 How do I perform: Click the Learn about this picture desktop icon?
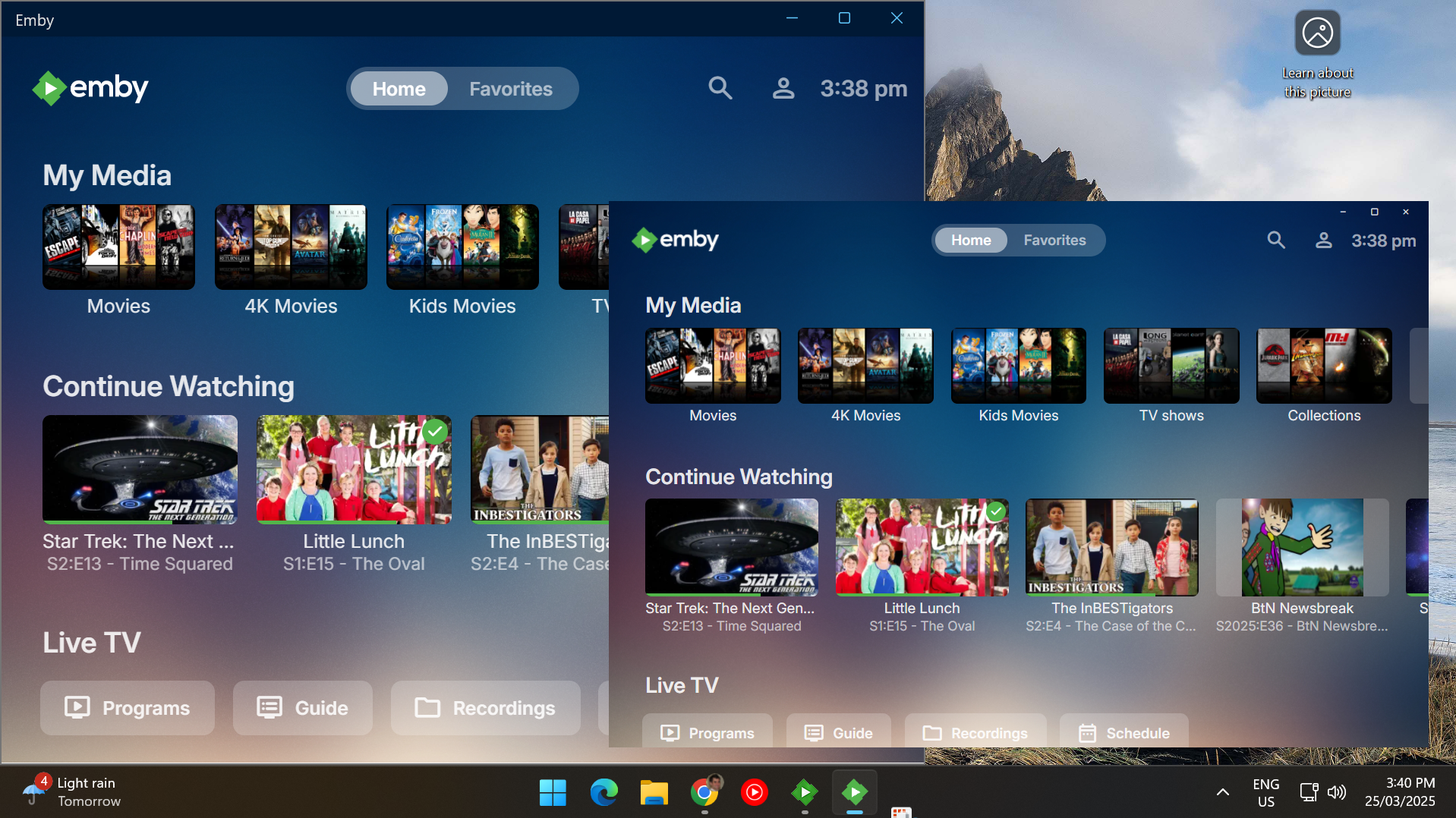pos(1317,55)
